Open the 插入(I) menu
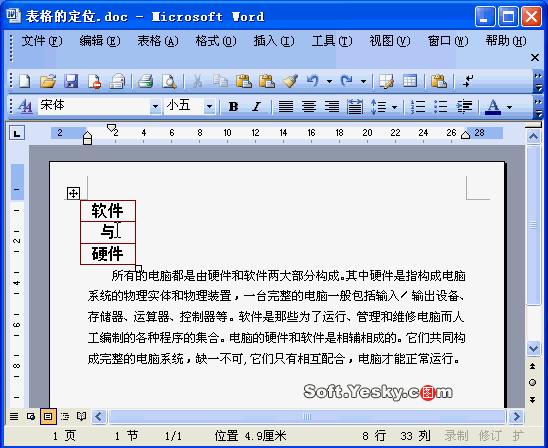548x448 pixels. tap(274, 41)
